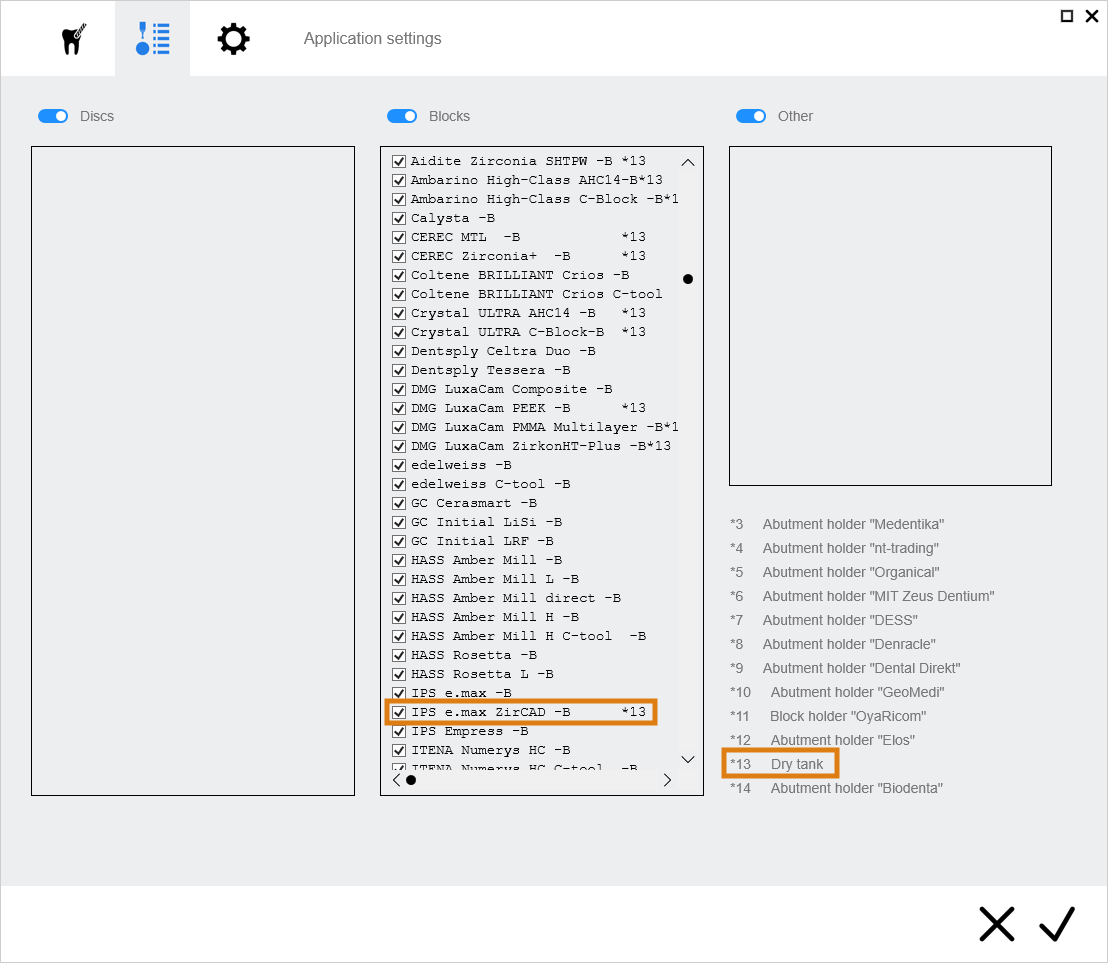Click the Dry tank legend entry
1108x963 pixels.
pyautogui.click(x=796, y=764)
